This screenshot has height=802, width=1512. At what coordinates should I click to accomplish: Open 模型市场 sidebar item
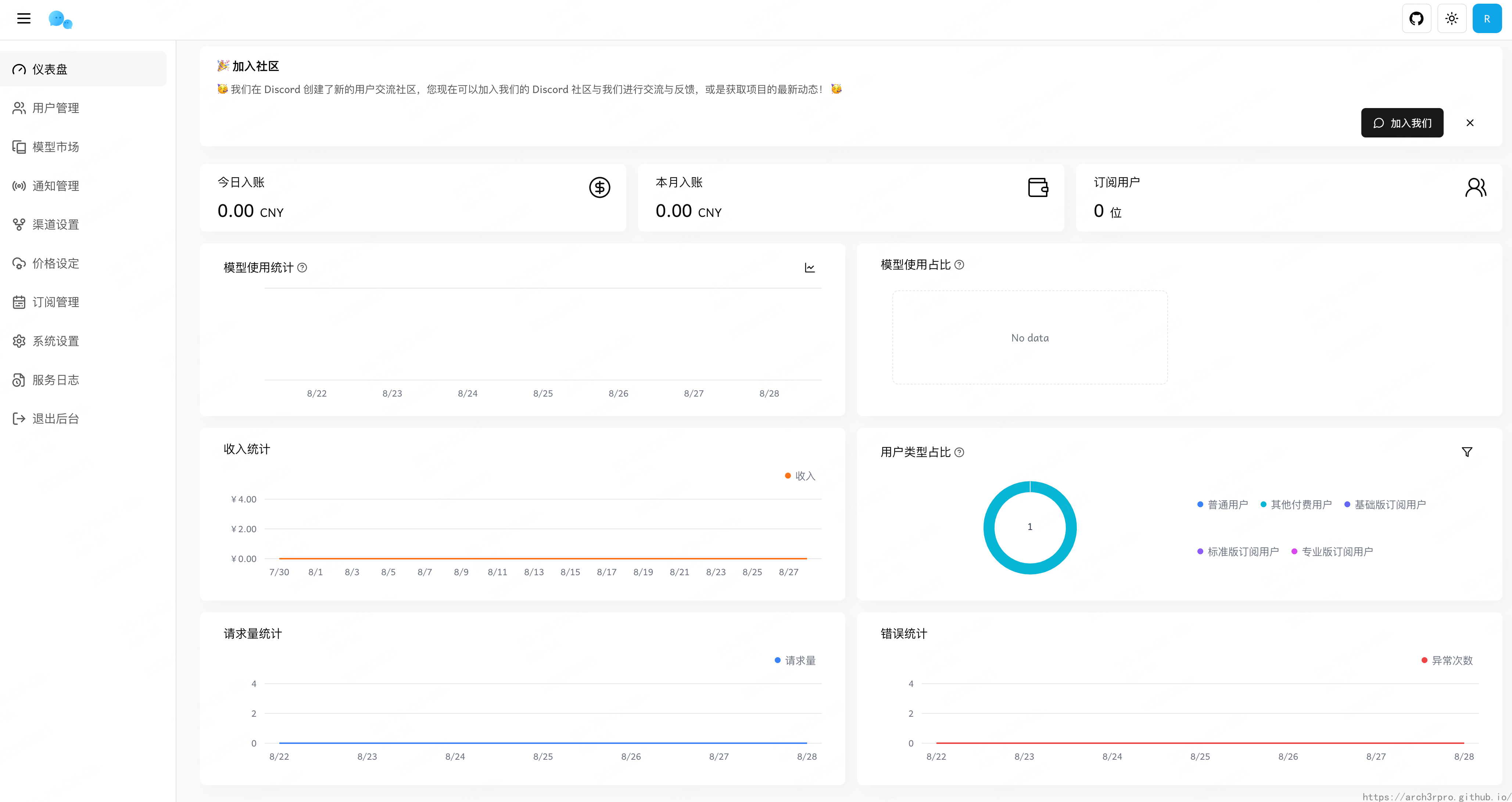pos(55,147)
